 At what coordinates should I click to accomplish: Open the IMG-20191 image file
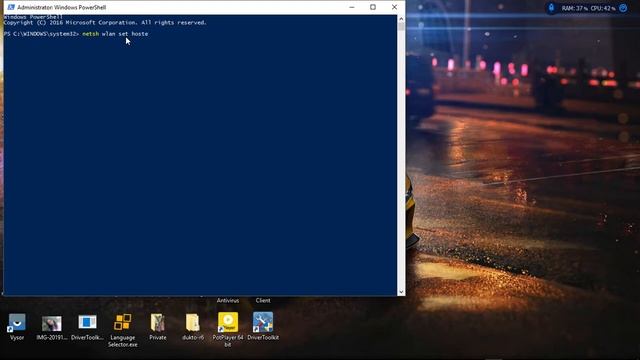(51, 327)
